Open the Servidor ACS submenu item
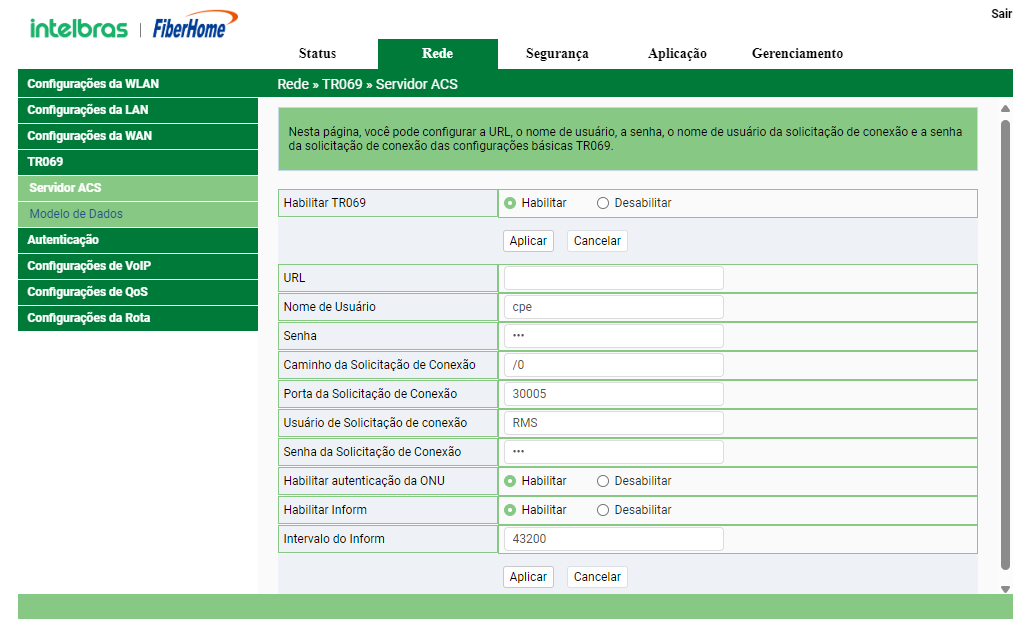 coord(138,188)
